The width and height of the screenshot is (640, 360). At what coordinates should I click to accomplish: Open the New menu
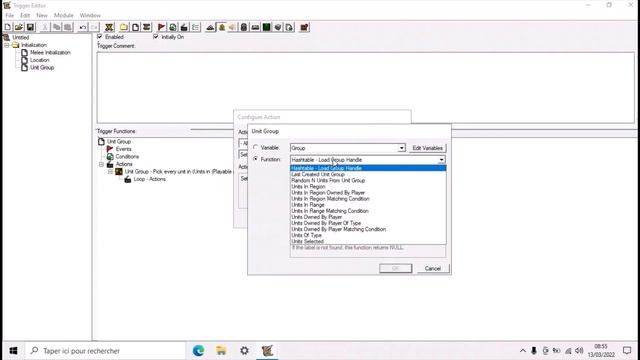42,15
